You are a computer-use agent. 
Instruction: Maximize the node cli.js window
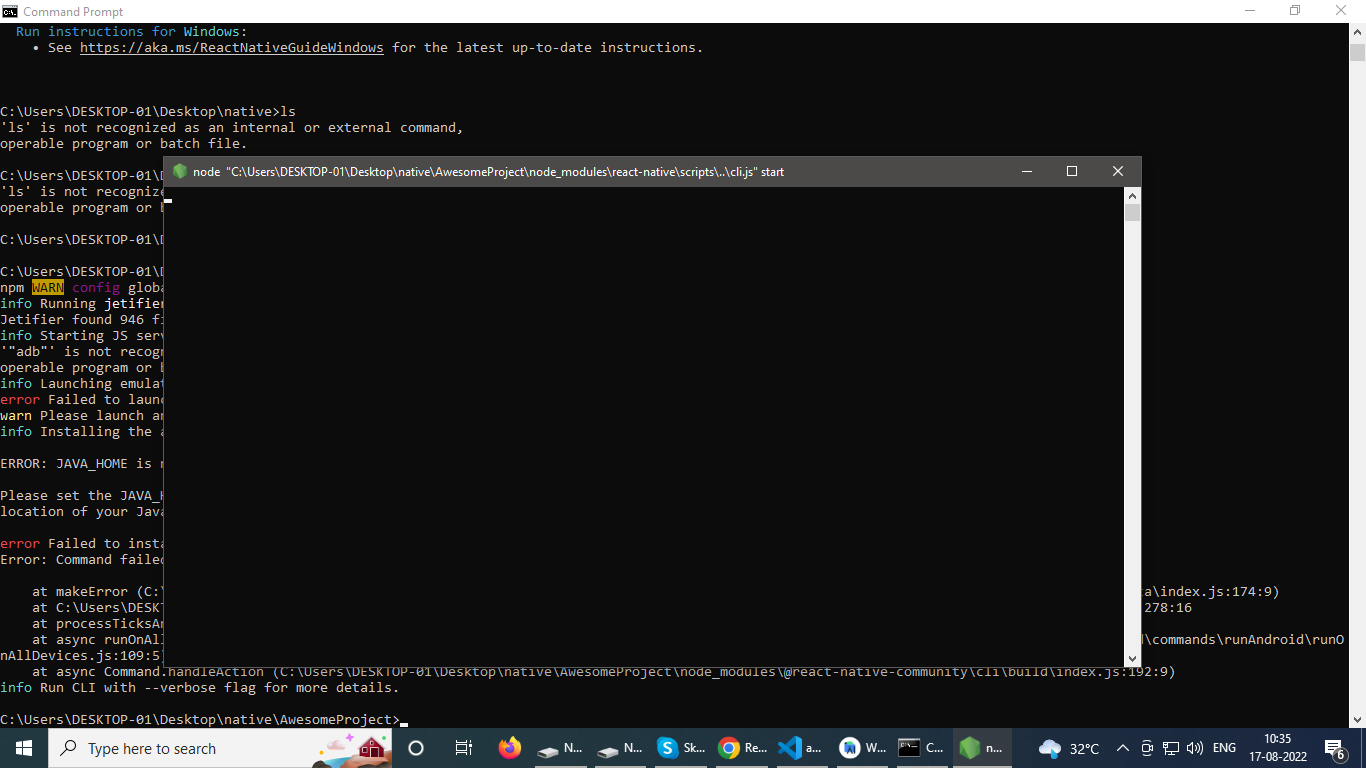point(1072,171)
